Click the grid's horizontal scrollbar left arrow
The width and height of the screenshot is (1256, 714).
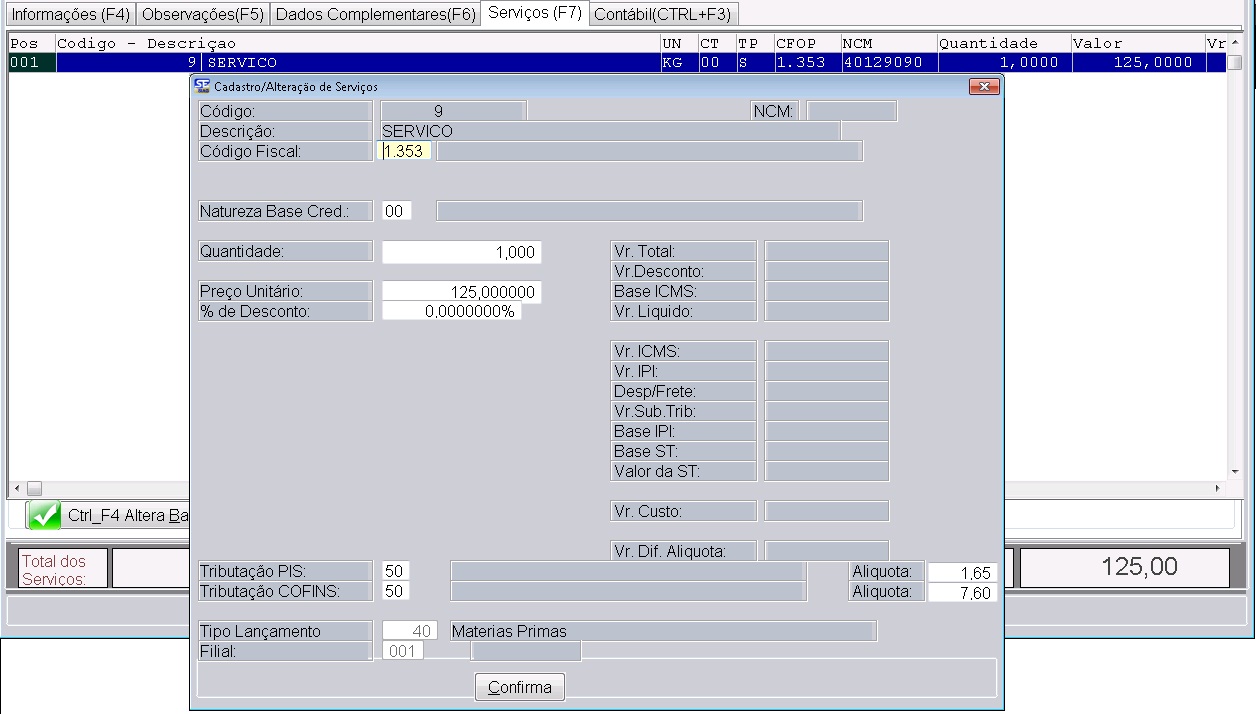coord(16,489)
